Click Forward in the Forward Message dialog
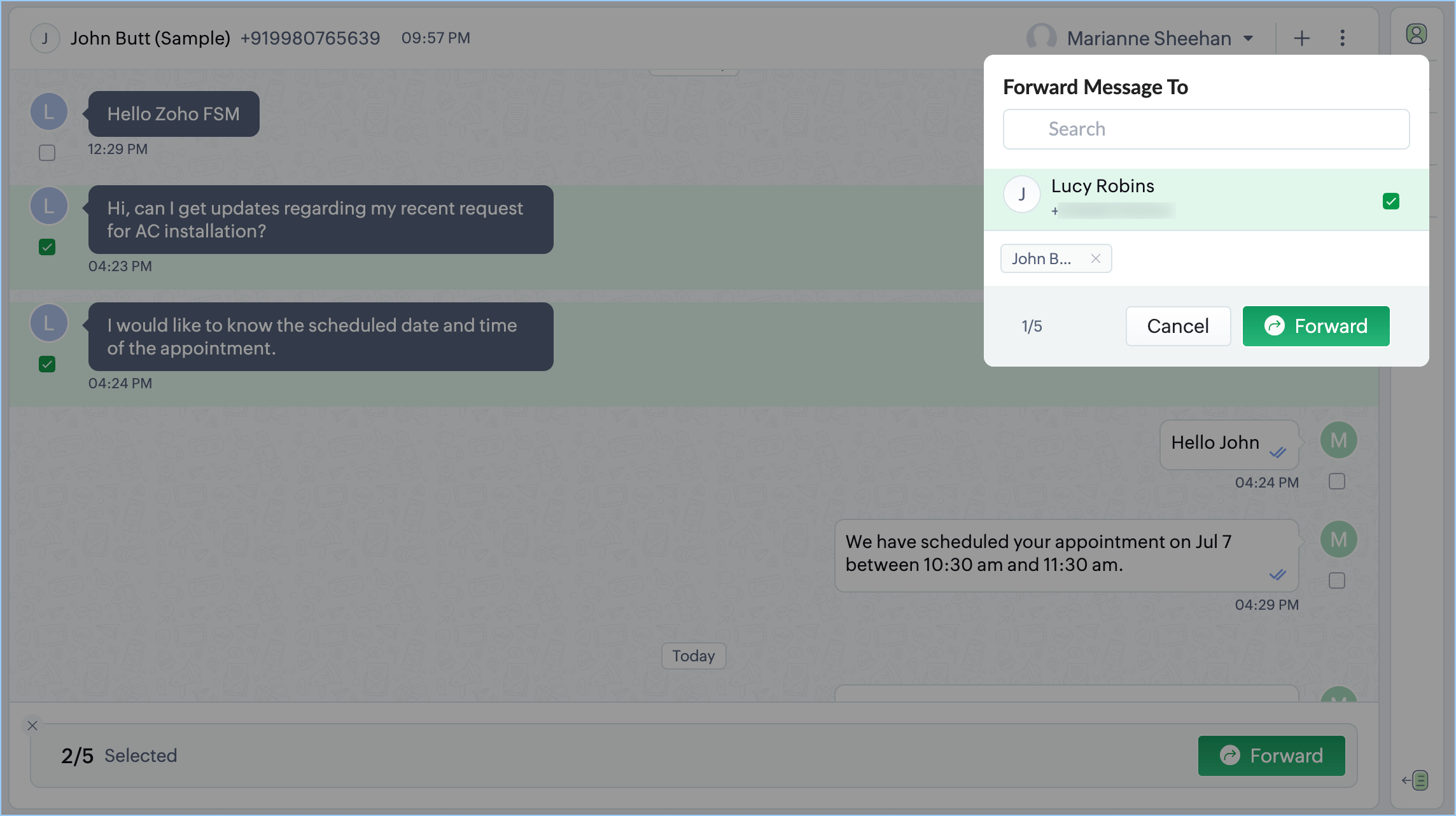The width and height of the screenshot is (1456, 816). point(1315,326)
